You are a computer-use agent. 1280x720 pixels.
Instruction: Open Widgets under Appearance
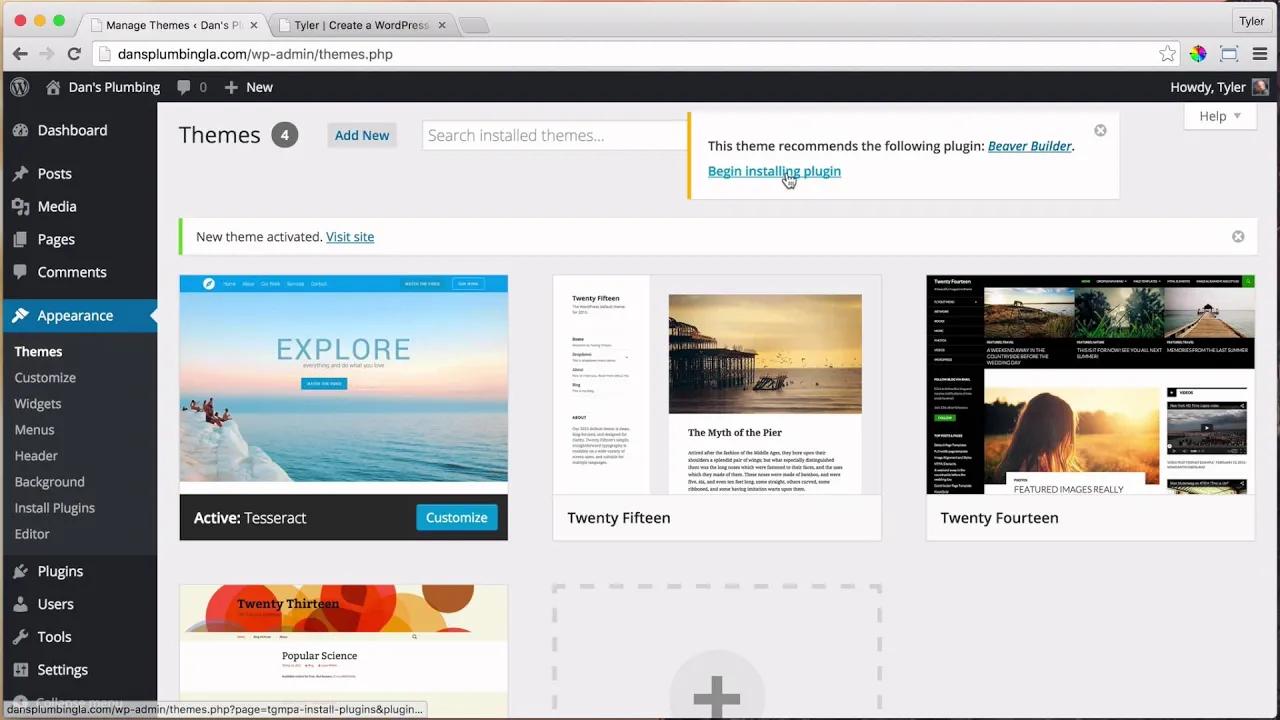38,404
